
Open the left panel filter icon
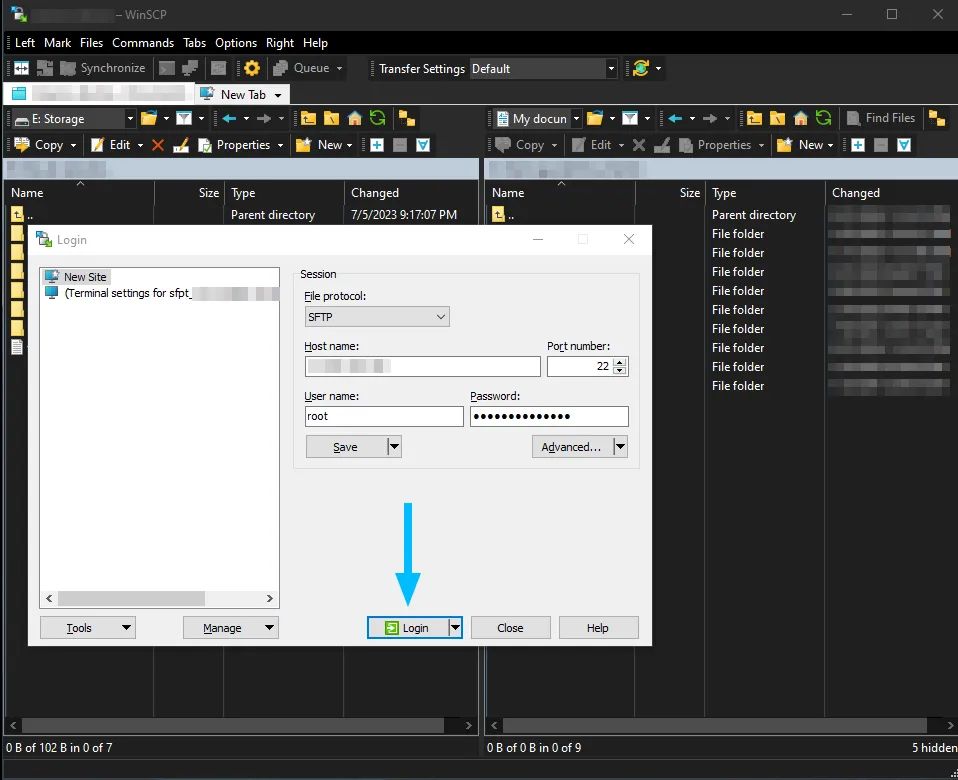183,118
